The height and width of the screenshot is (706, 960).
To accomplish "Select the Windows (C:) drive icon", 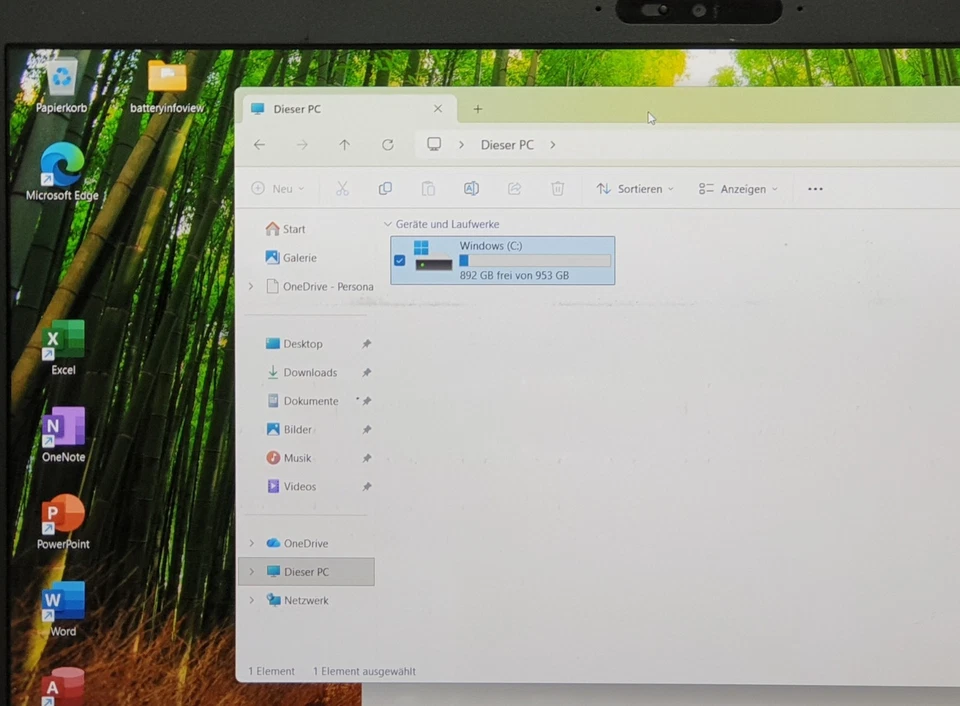I will pyautogui.click(x=433, y=256).
